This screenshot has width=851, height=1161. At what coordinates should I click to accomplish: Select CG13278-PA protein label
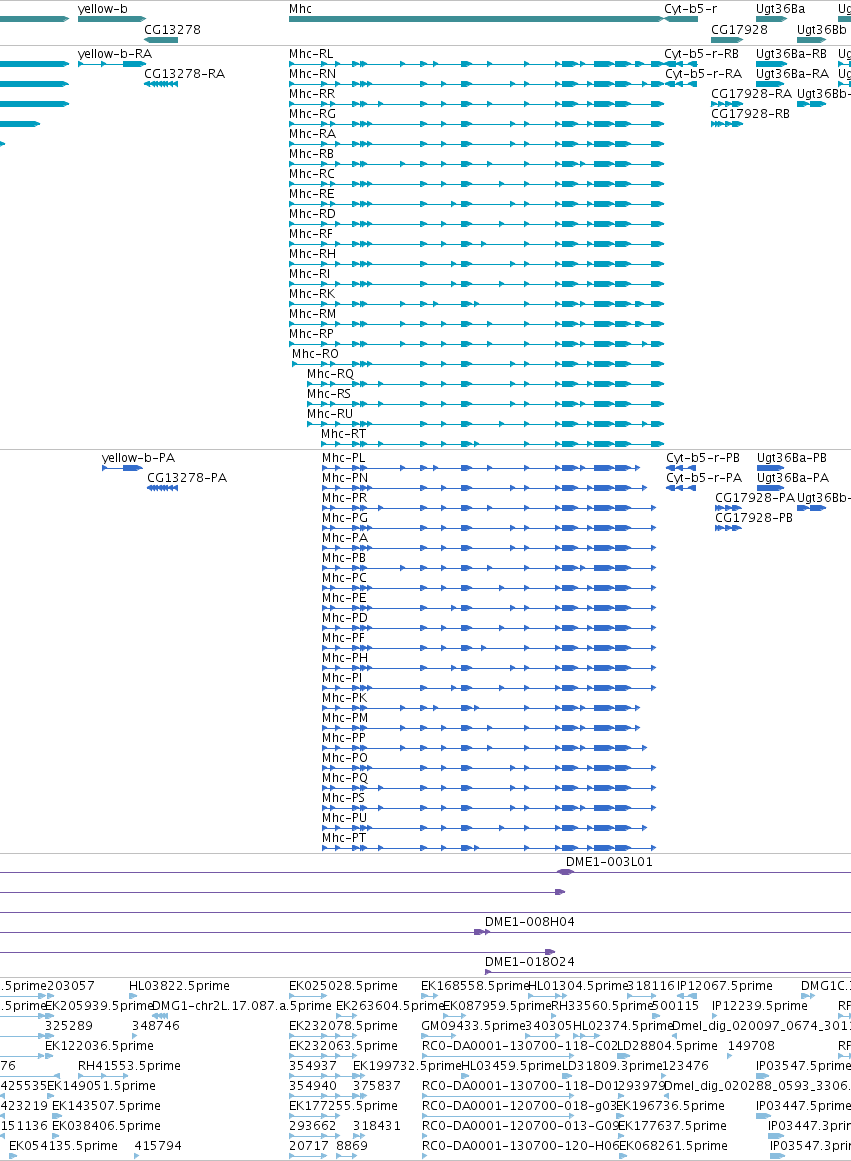187,478
